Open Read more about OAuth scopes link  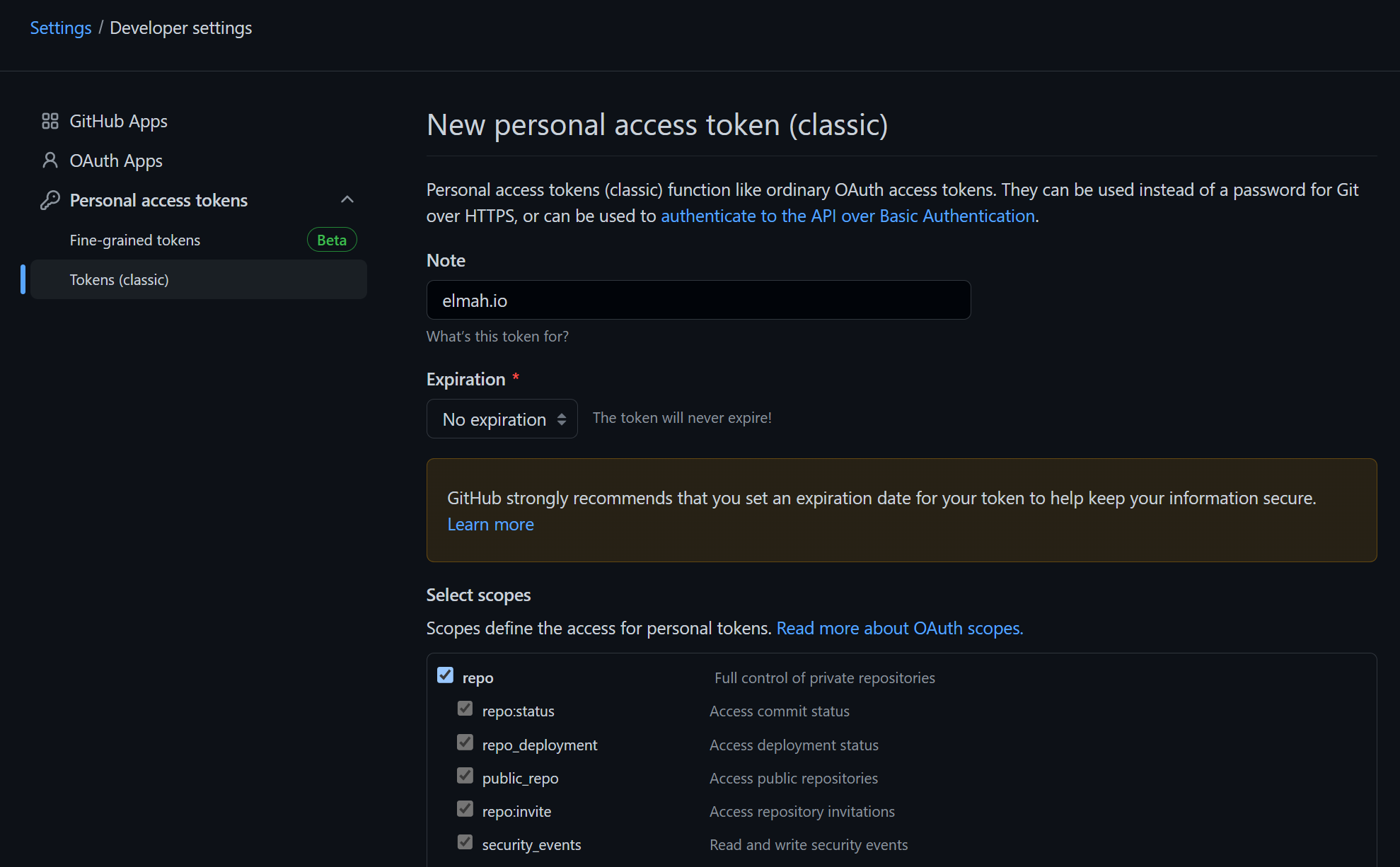coord(899,628)
